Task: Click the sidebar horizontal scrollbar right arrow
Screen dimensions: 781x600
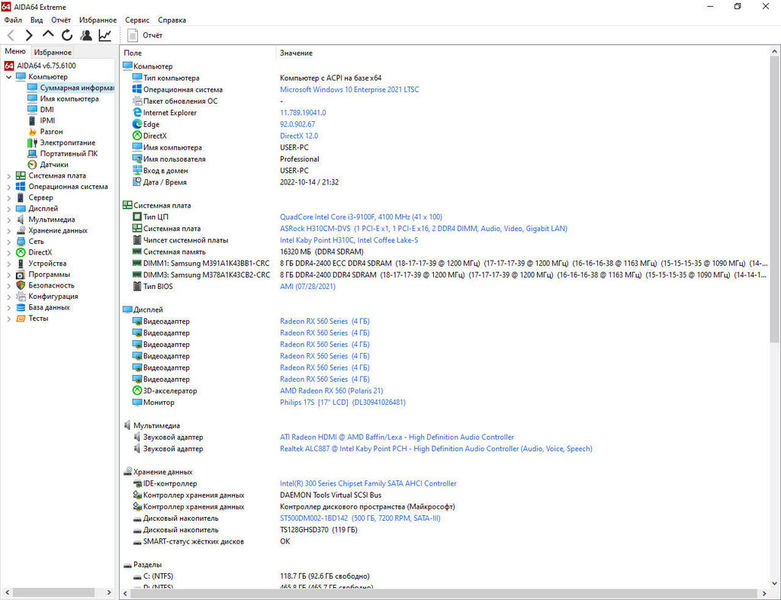Action: click(x=109, y=593)
